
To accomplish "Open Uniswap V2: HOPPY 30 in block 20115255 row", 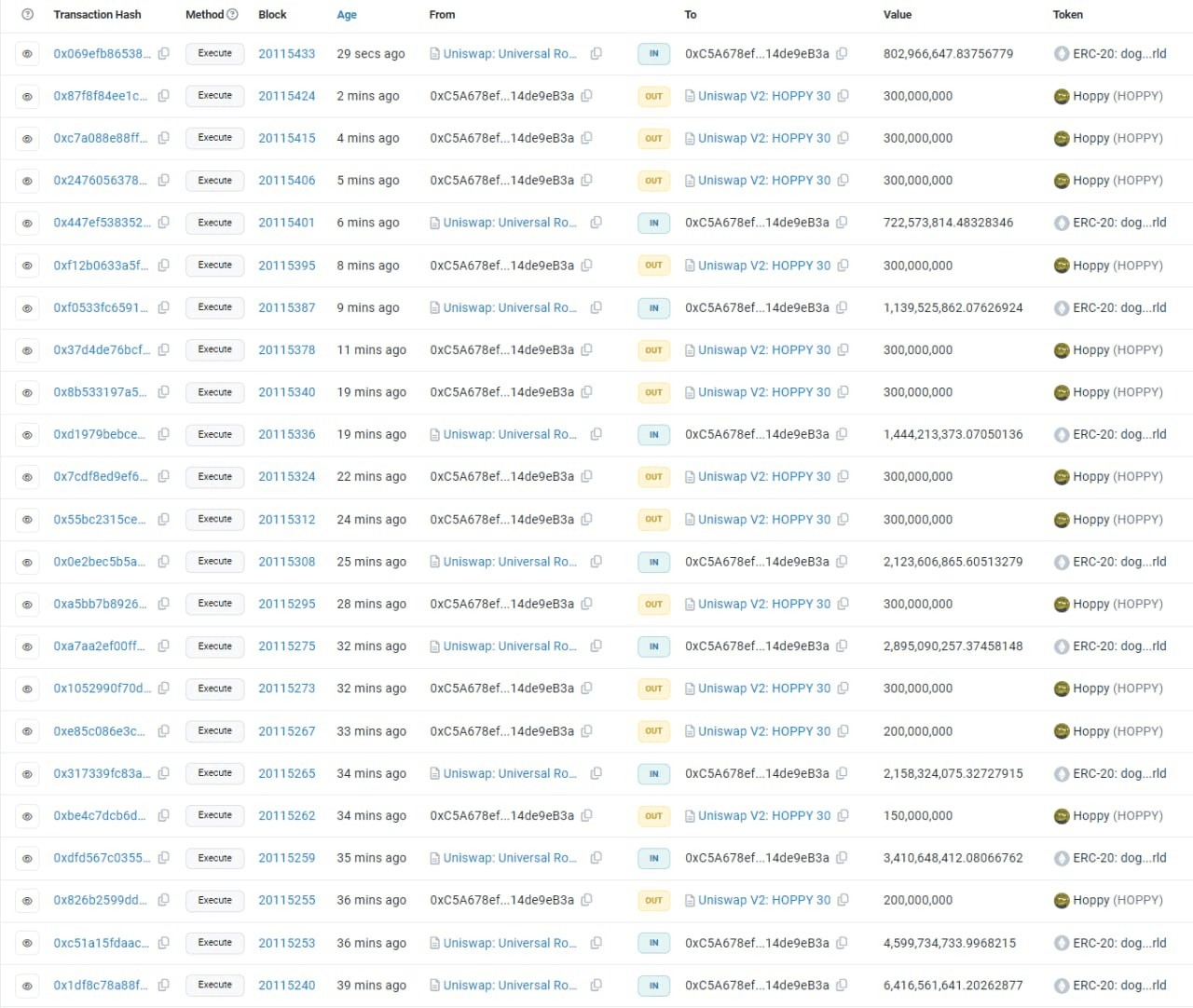I will click(x=764, y=900).
